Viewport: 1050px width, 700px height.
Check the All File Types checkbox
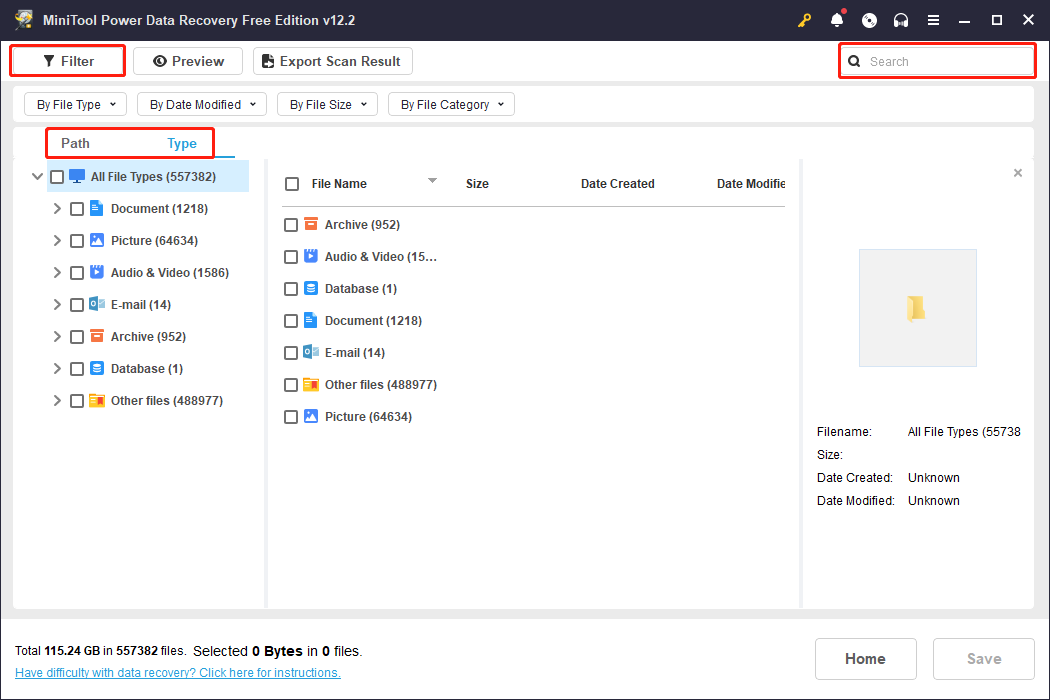pos(57,177)
